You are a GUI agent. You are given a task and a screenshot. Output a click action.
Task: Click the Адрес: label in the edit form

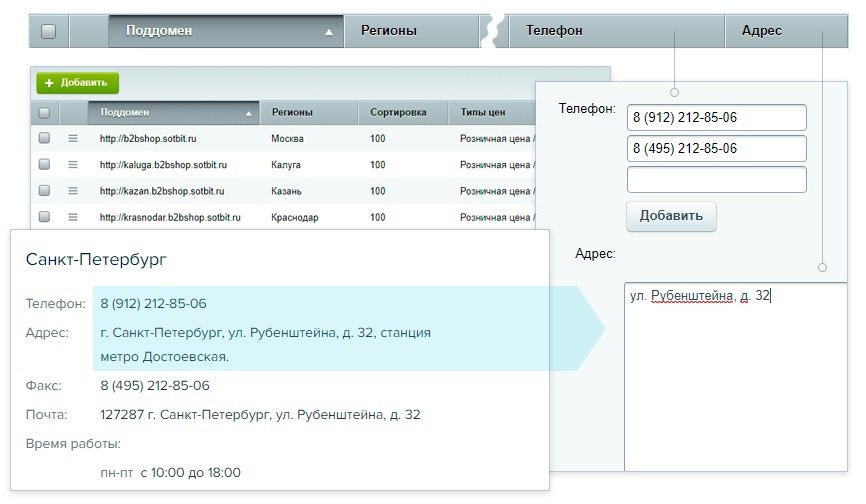coord(595,254)
